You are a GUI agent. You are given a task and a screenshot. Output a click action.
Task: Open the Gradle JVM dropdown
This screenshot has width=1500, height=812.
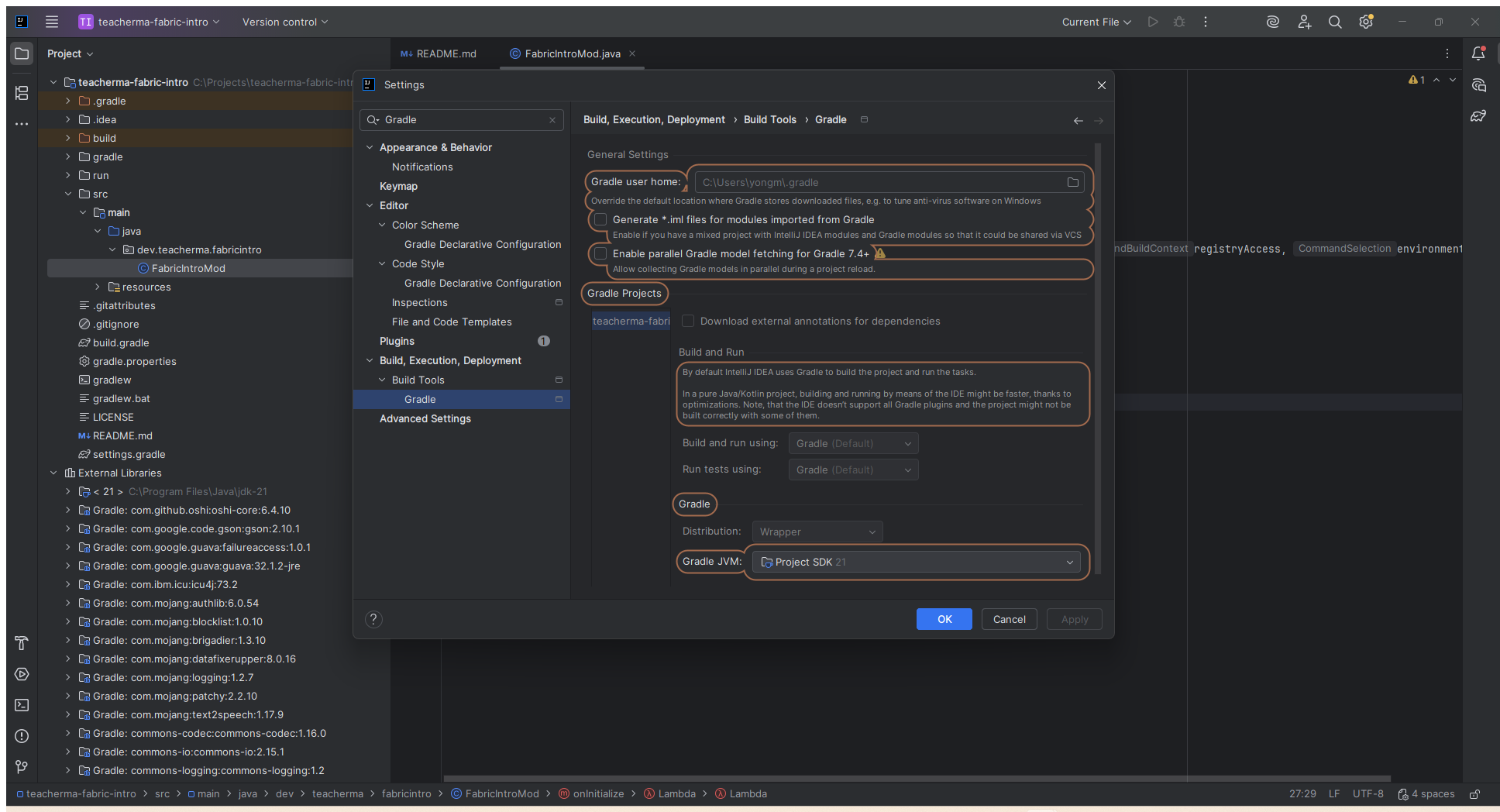click(x=917, y=562)
